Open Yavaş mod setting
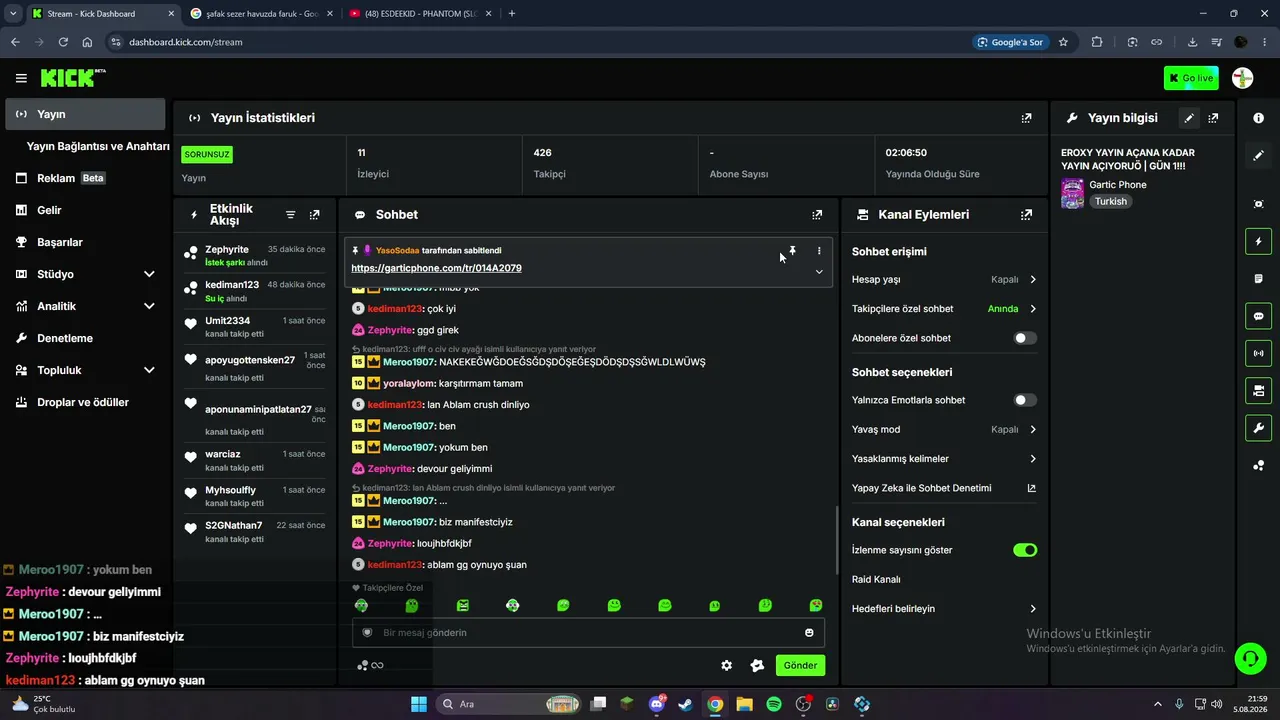The width and height of the screenshot is (1280, 720). point(944,429)
